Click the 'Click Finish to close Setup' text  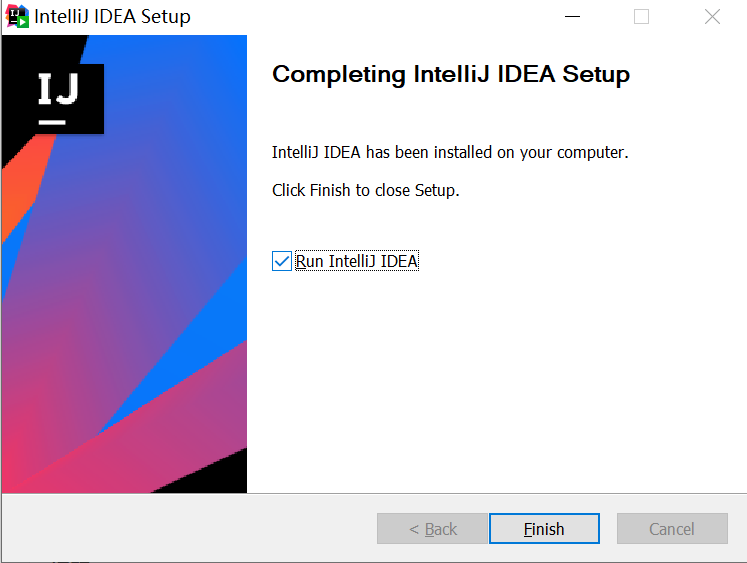click(x=365, y=190)
